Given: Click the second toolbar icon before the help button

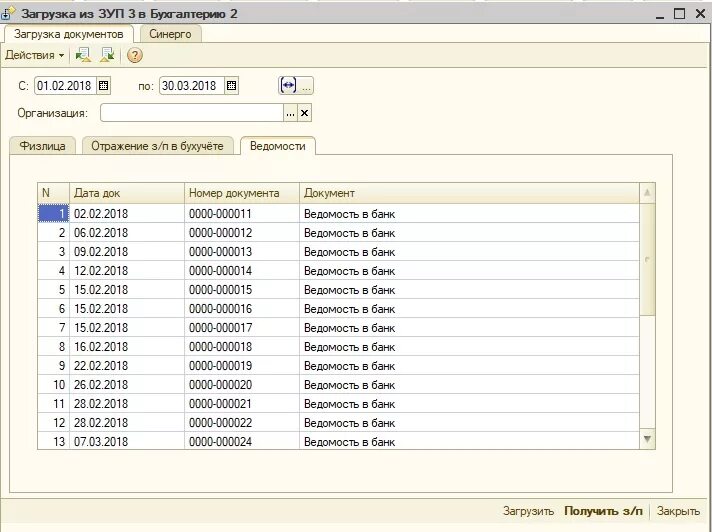Looking at the screenshot, I should pos(108,55).
